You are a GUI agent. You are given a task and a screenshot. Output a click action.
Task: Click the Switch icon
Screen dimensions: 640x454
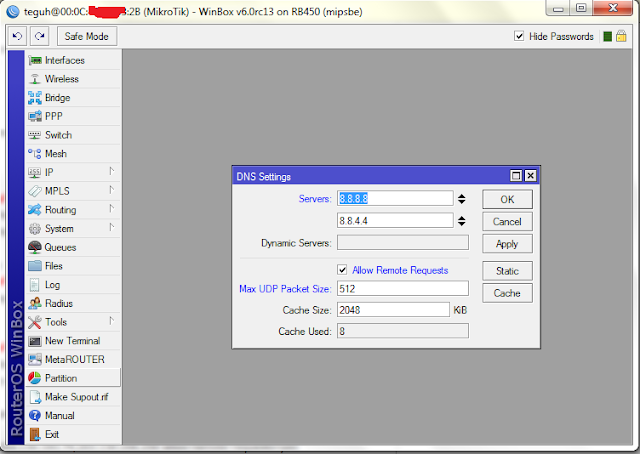[35, 135]
